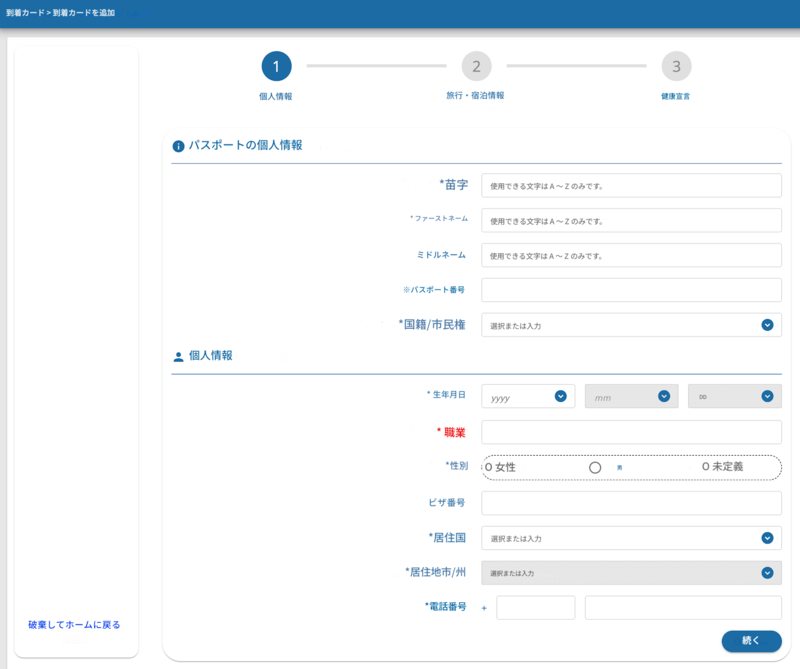The image size is (800, 669).
Task: Open the 国籍/市民権 dropdown
Action: (x=631, y=325)
